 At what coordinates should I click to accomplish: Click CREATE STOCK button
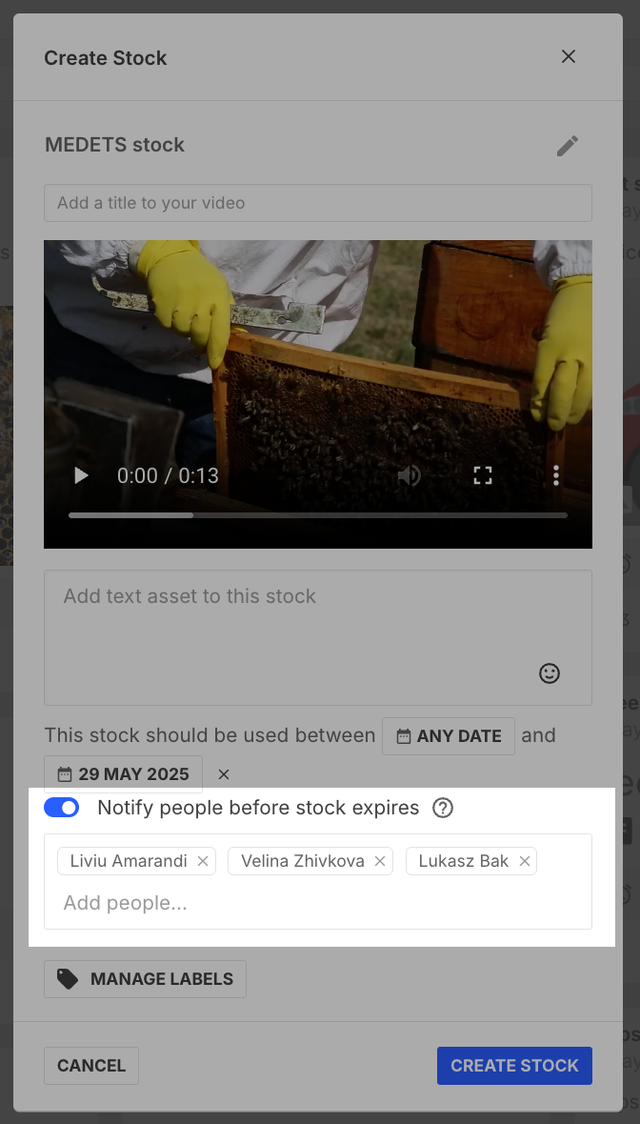click(515, 1066)
